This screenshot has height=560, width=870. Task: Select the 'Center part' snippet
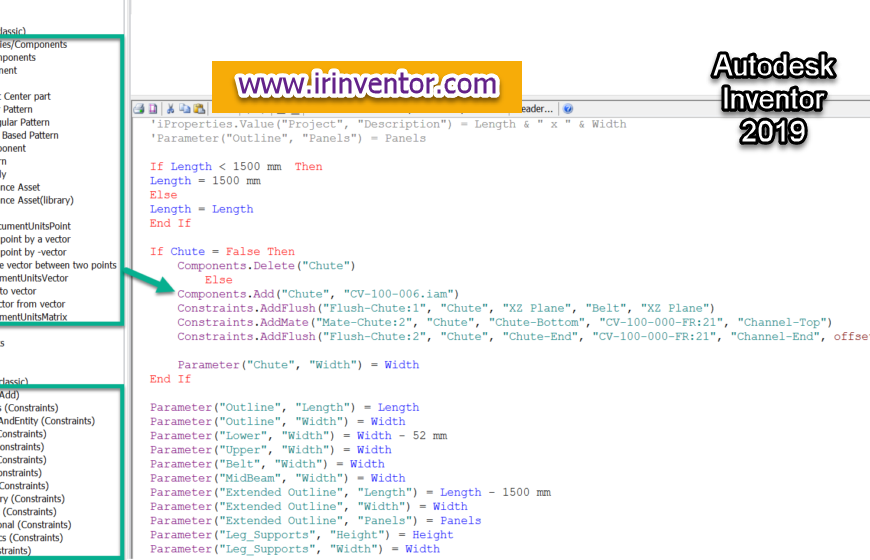27,97
